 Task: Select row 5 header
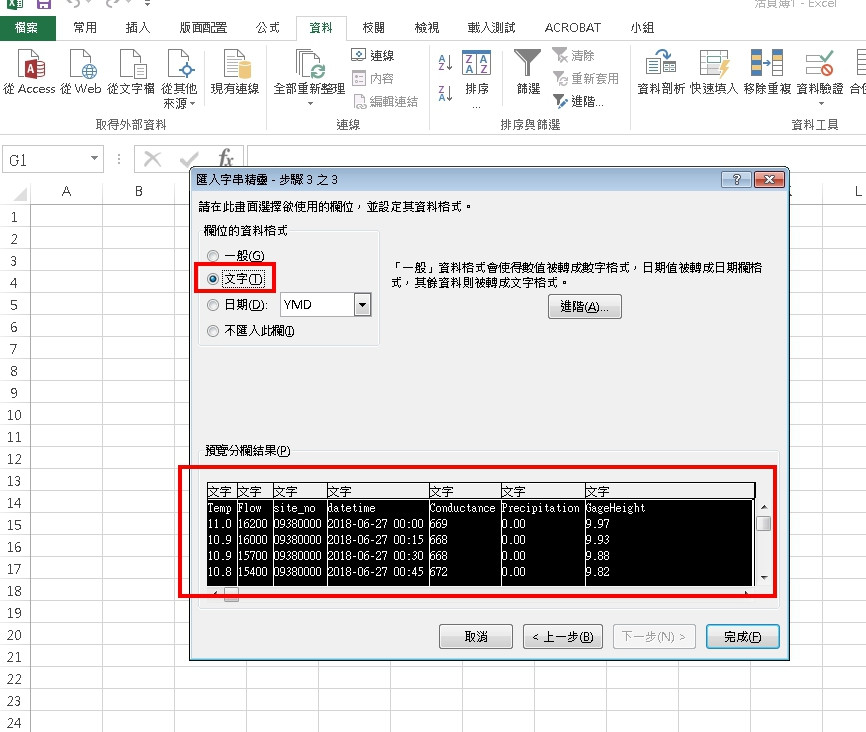click(x=14, y=305)
